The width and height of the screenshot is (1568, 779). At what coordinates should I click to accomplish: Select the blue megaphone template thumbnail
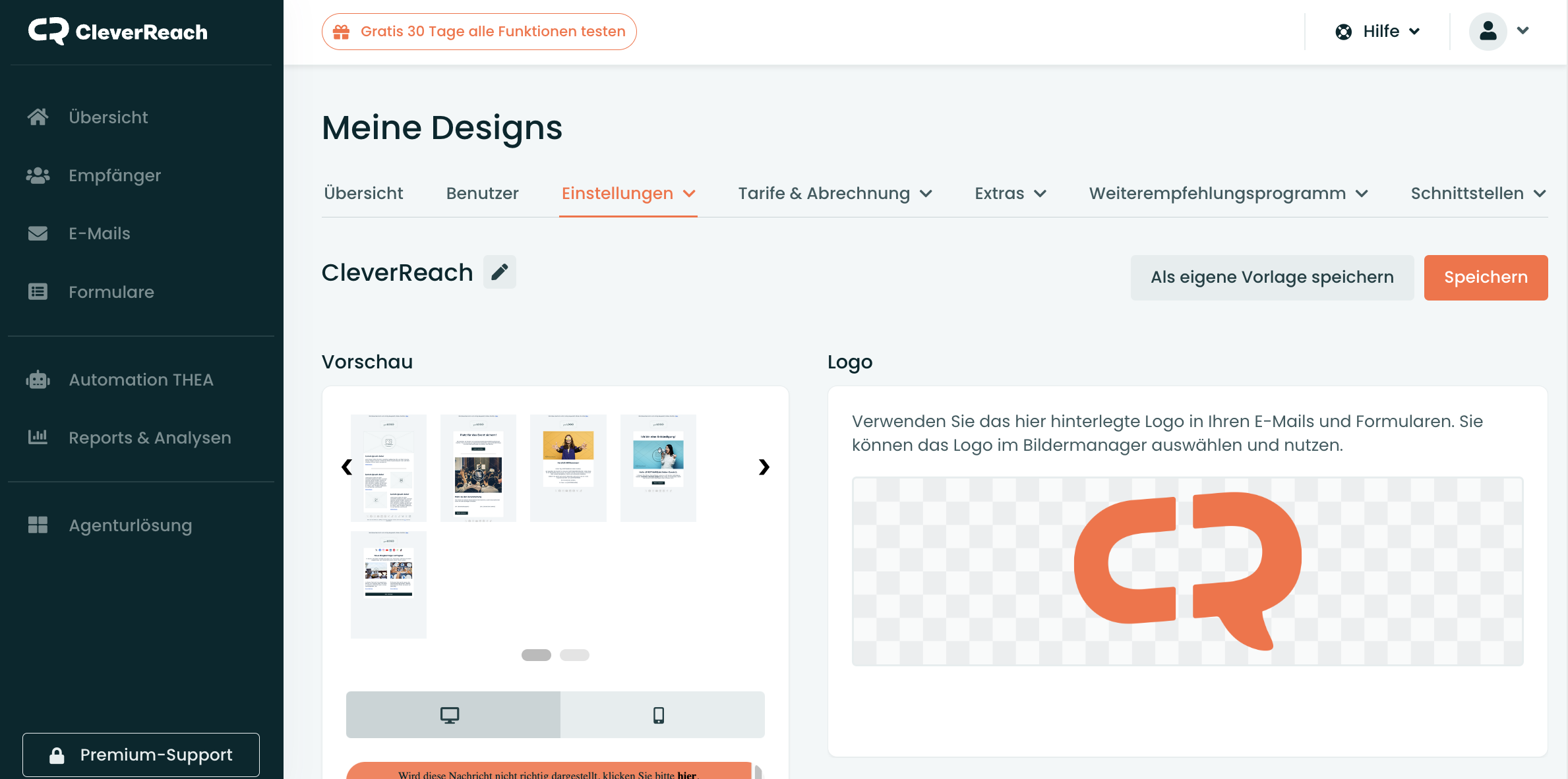(x=658, y=468)
